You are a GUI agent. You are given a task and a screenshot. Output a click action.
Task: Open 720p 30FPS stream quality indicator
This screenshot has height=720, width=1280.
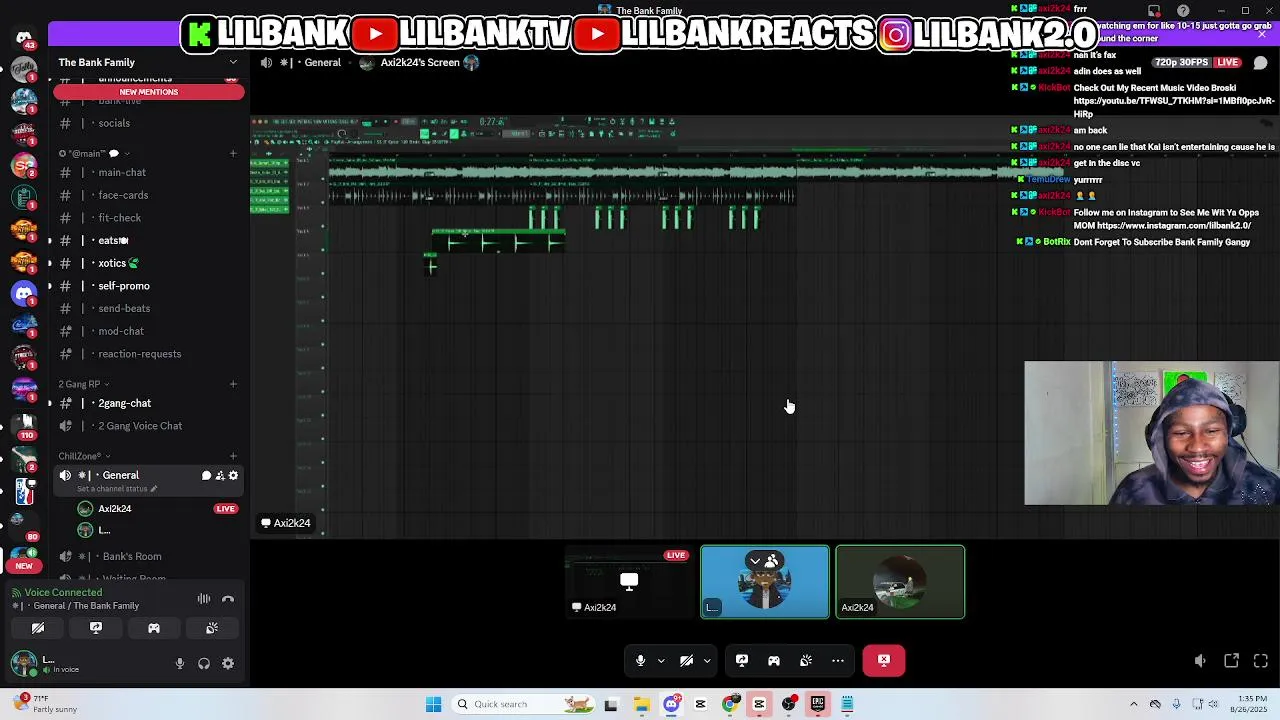1181,62
